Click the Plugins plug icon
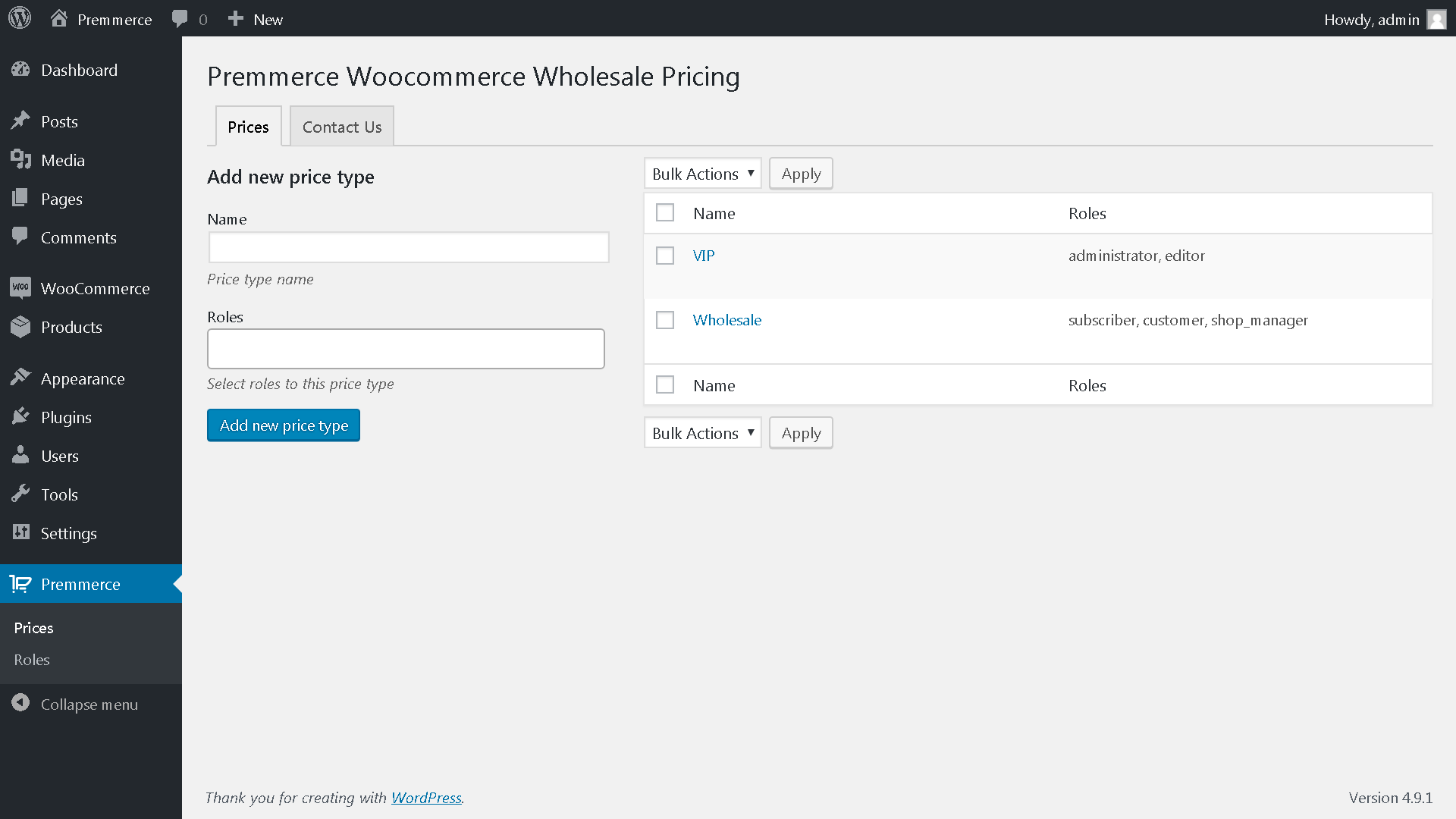1456x819 pixels. tap(20, 416)
